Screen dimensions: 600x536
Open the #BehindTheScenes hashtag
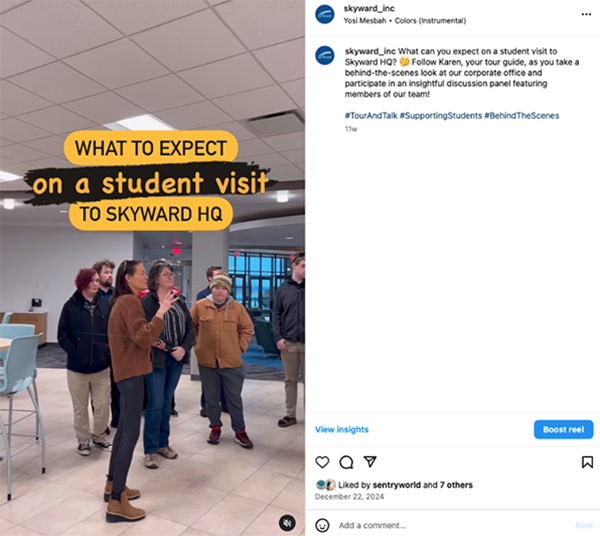522,116
